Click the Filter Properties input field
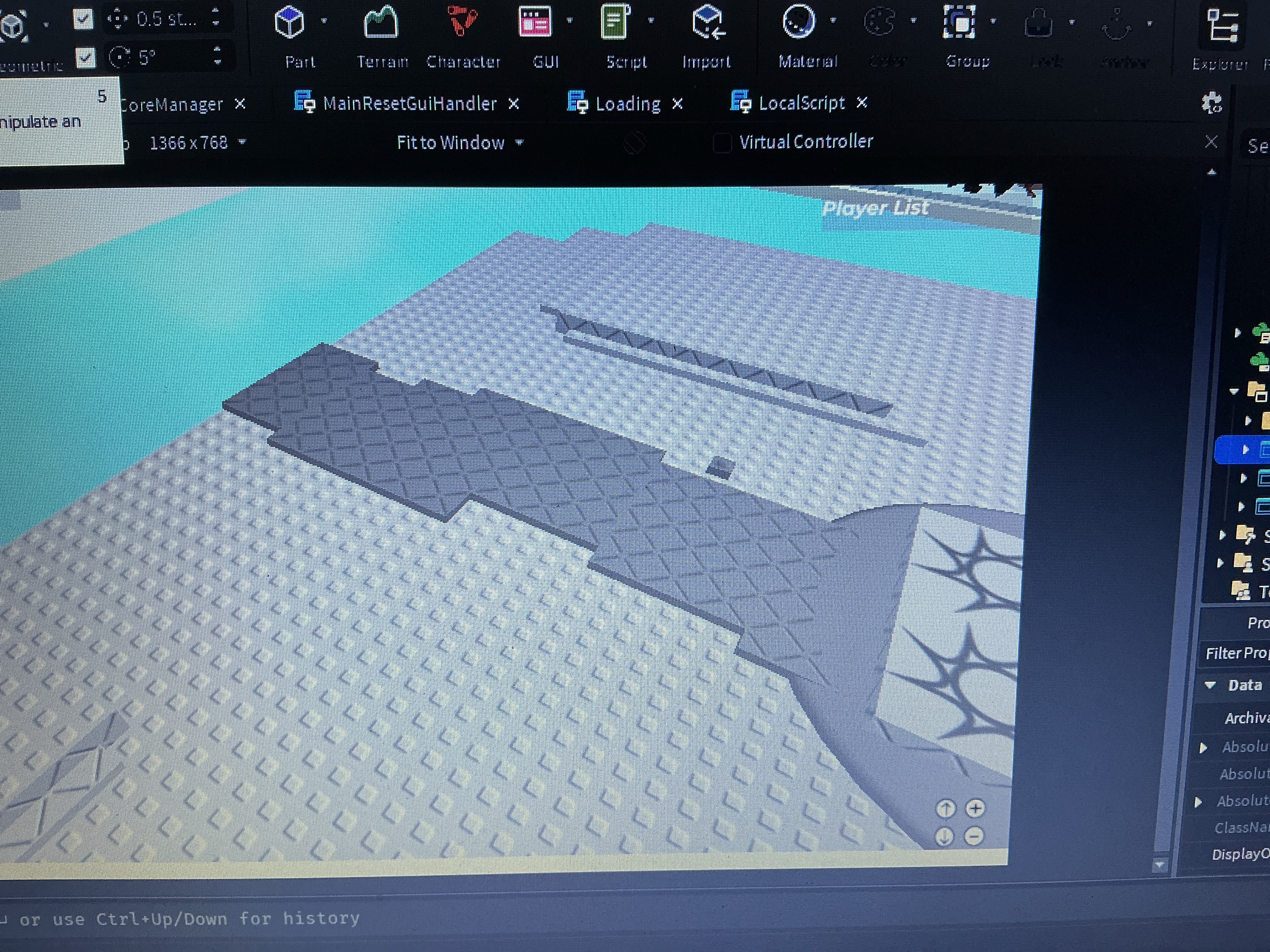 1235,654
